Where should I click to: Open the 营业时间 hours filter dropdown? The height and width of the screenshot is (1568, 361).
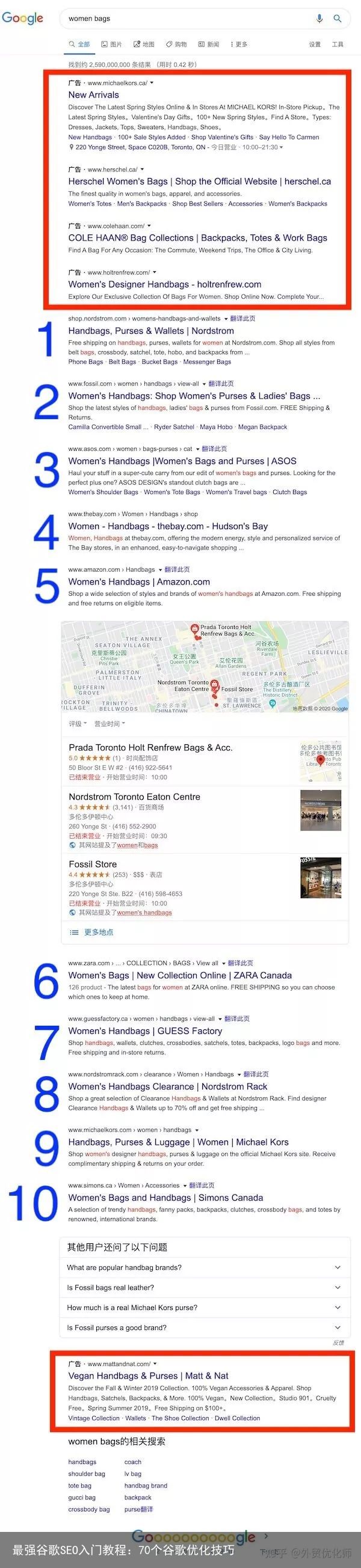click(110, 724)
